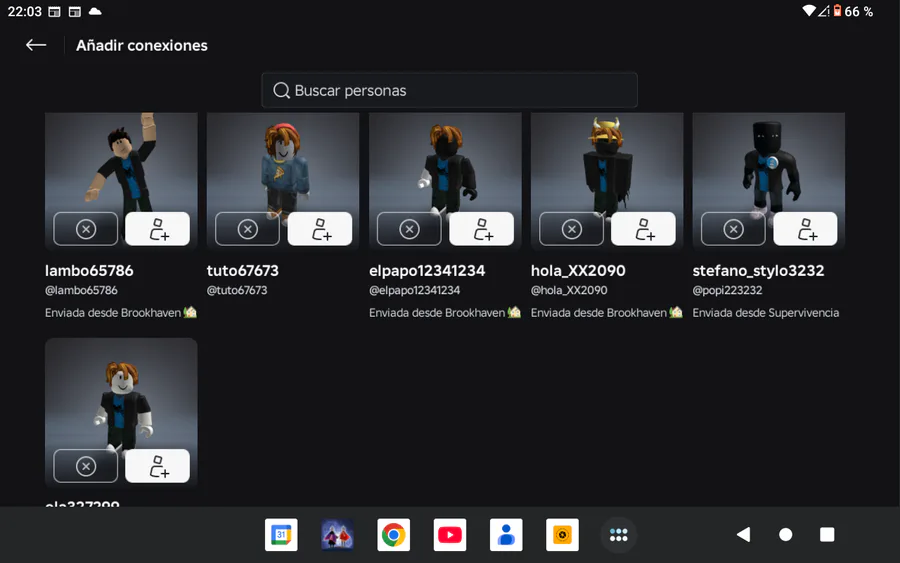
Task: Tap the Android back navigation button
Action: point(744,535)
